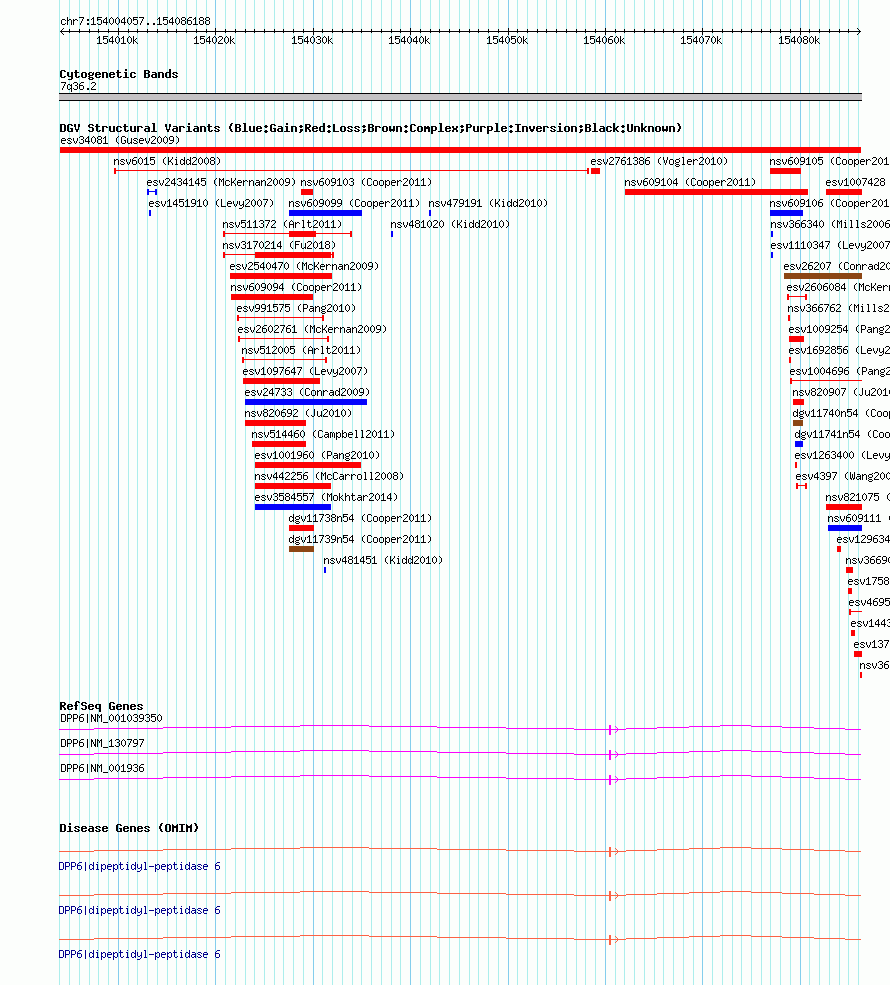
Task: Click nsv820692 (Ju2010) label
Action: (x=298, y=413)
